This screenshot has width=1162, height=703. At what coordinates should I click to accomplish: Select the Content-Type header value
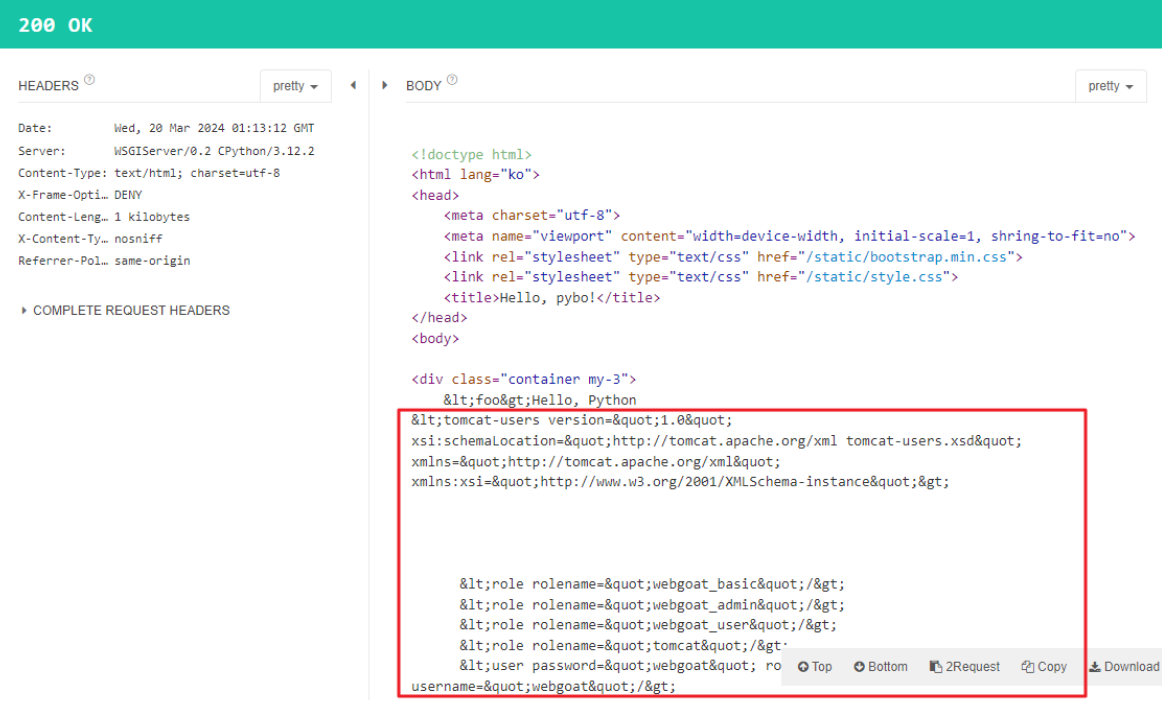(x=197, y=173)
